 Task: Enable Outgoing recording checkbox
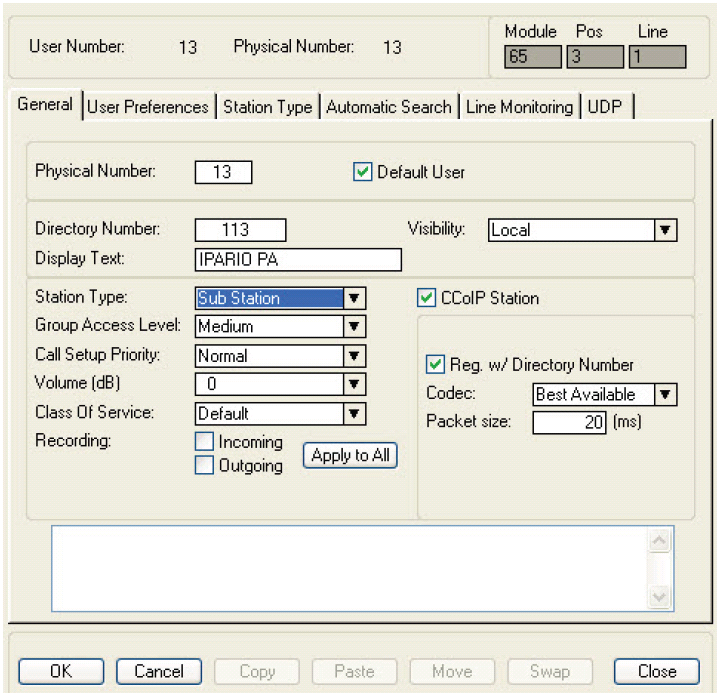pos(204,465)
